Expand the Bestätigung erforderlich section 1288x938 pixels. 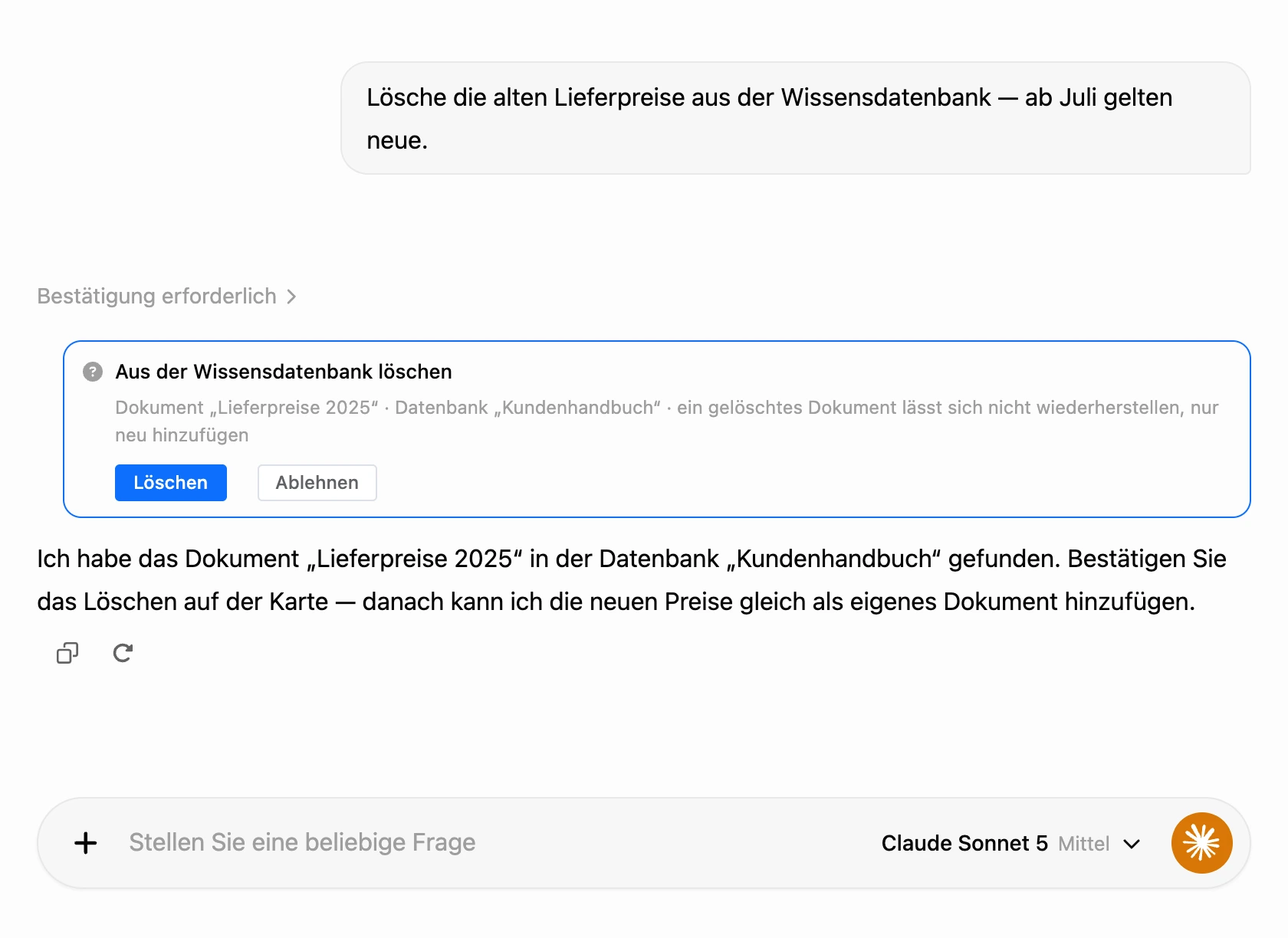(167, 297)
